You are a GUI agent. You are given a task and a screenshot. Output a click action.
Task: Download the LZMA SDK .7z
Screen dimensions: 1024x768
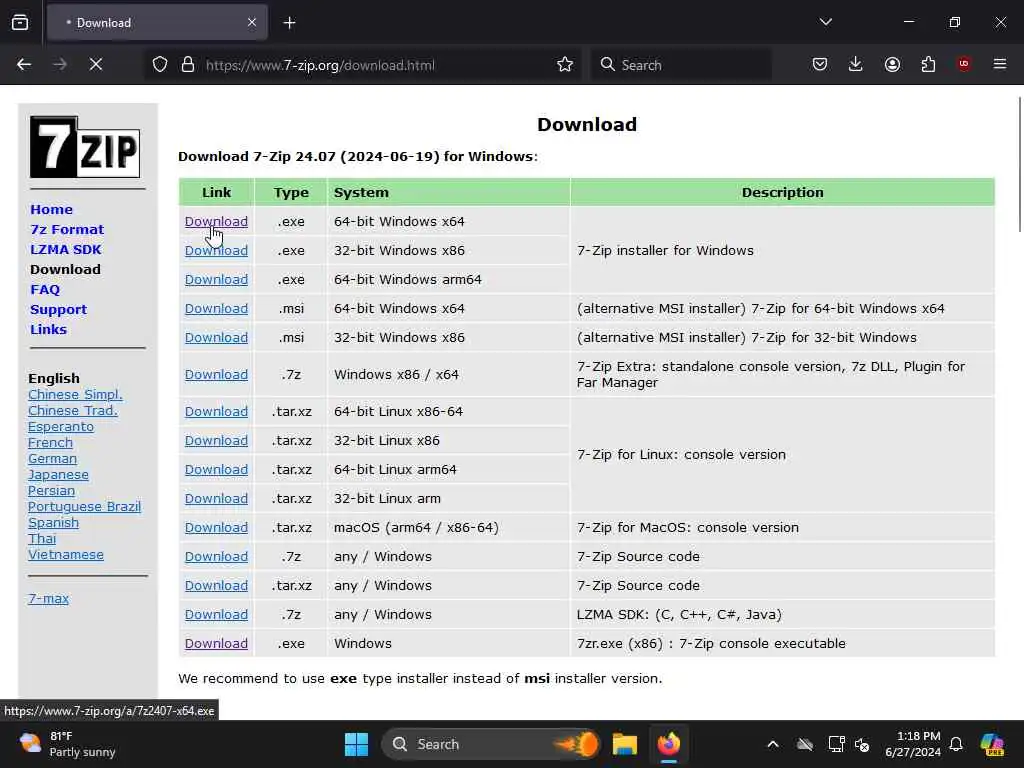pyautogui.click(x=216, y=615)
